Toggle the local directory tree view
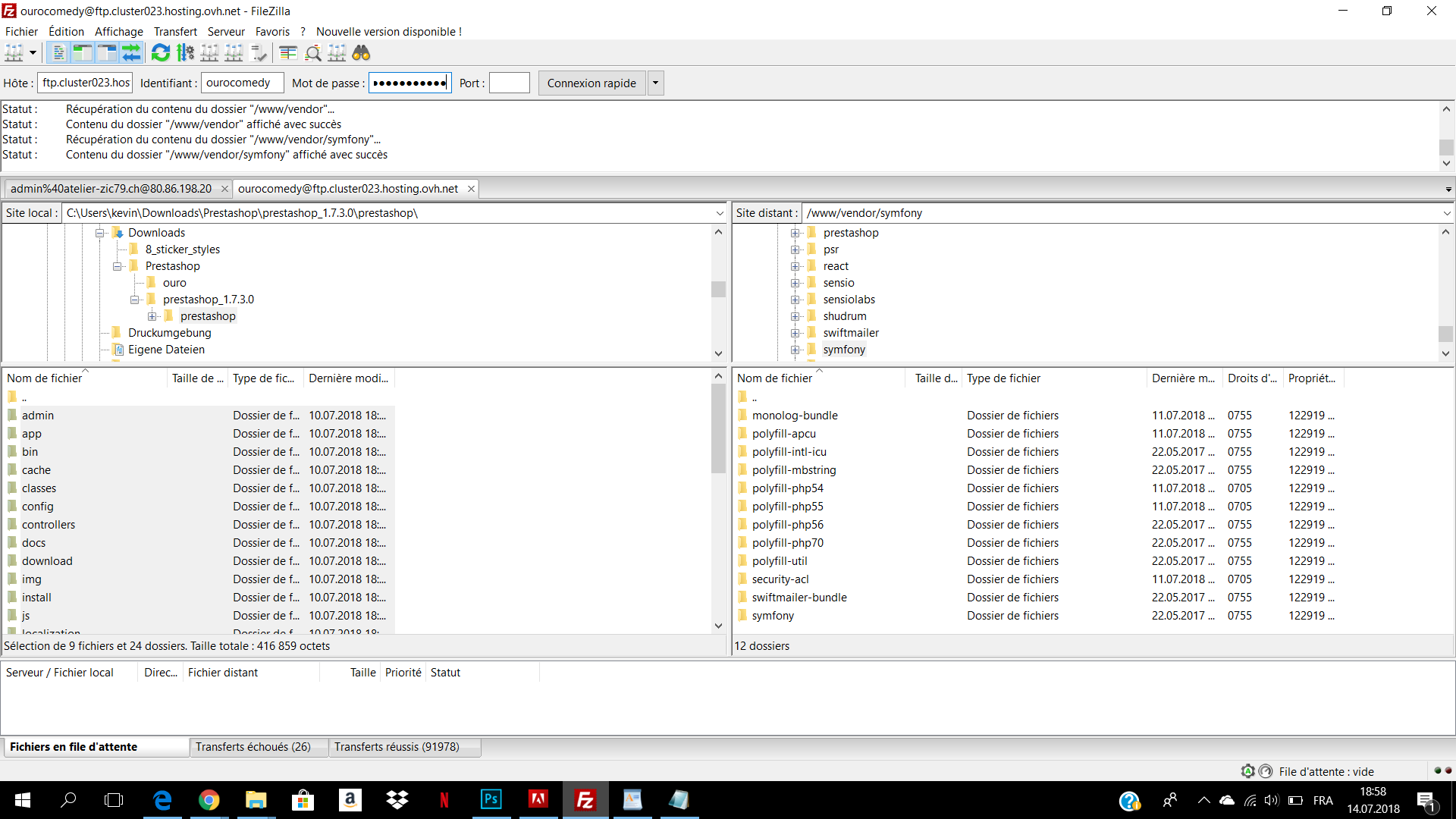The width and height of the screenshot is (1456, 819). (83, 53)
